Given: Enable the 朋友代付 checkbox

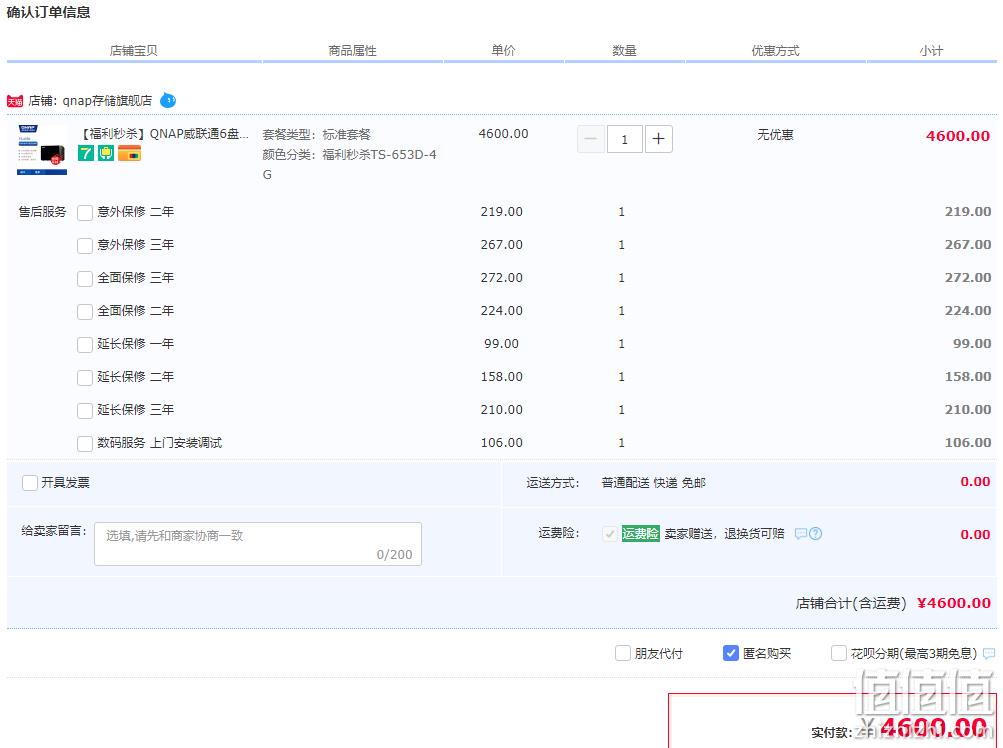Looking at the screenshot, I should click(622, 653).
